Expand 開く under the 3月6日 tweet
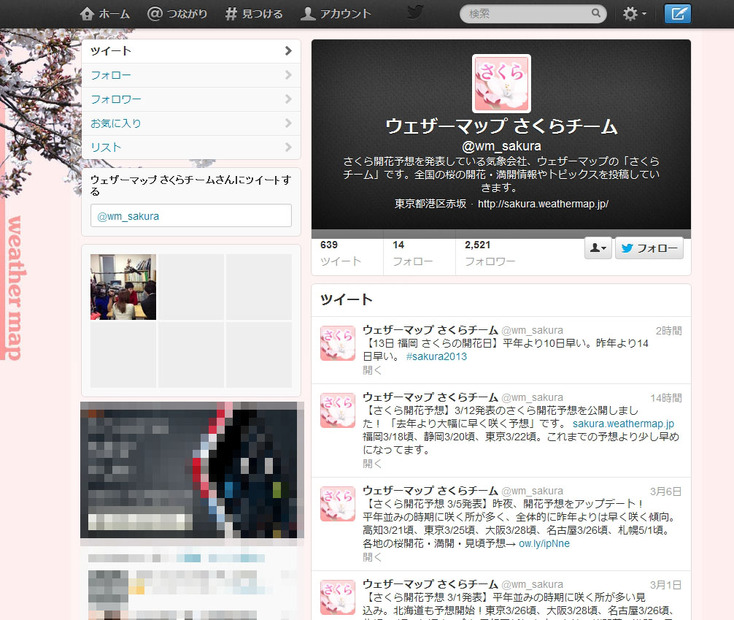Viewport: 734px width, 620px height. (x=372, y=557)
